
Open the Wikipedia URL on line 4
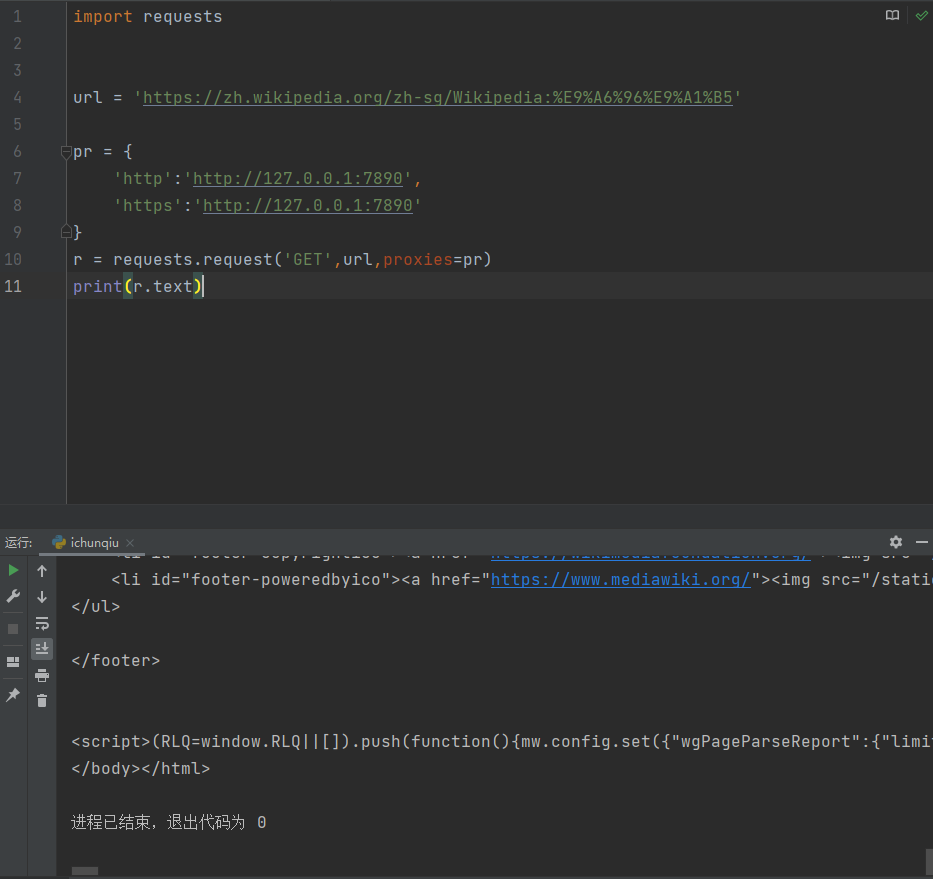pos(437,98)
